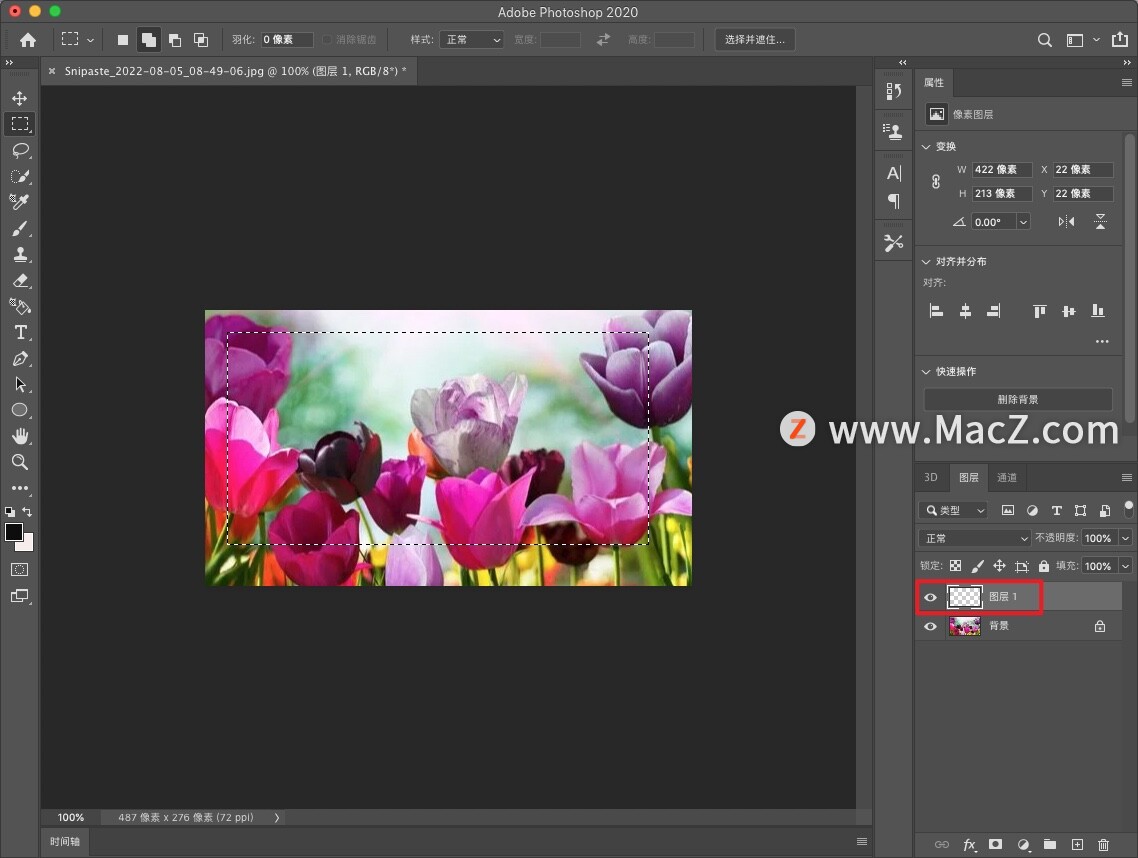
Task: Toggle visibility of the 背景 layer
Action: (x=930, y=626)
